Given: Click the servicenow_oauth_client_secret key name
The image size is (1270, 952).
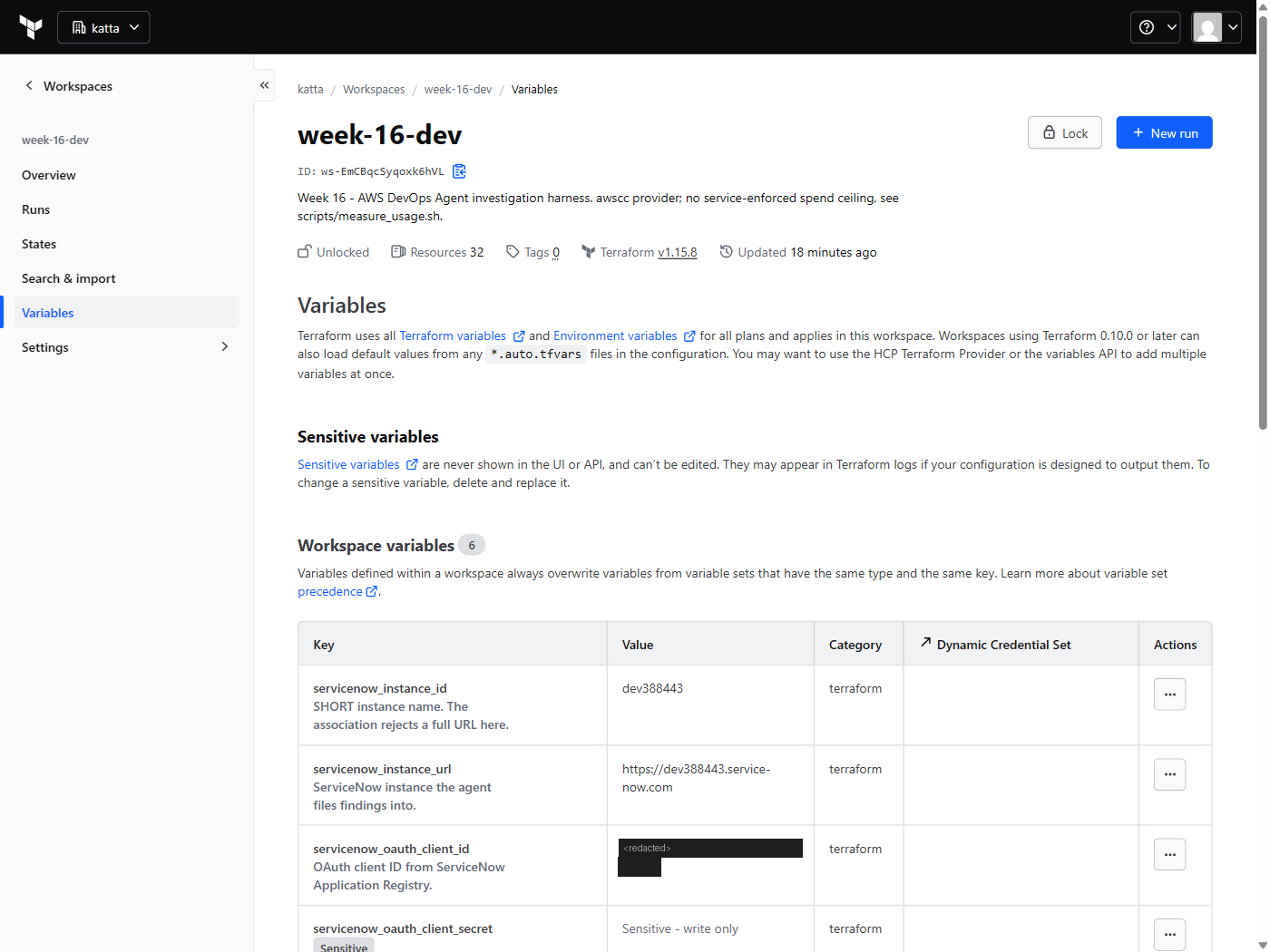Looking at the screenshot, I should (403, 928).
